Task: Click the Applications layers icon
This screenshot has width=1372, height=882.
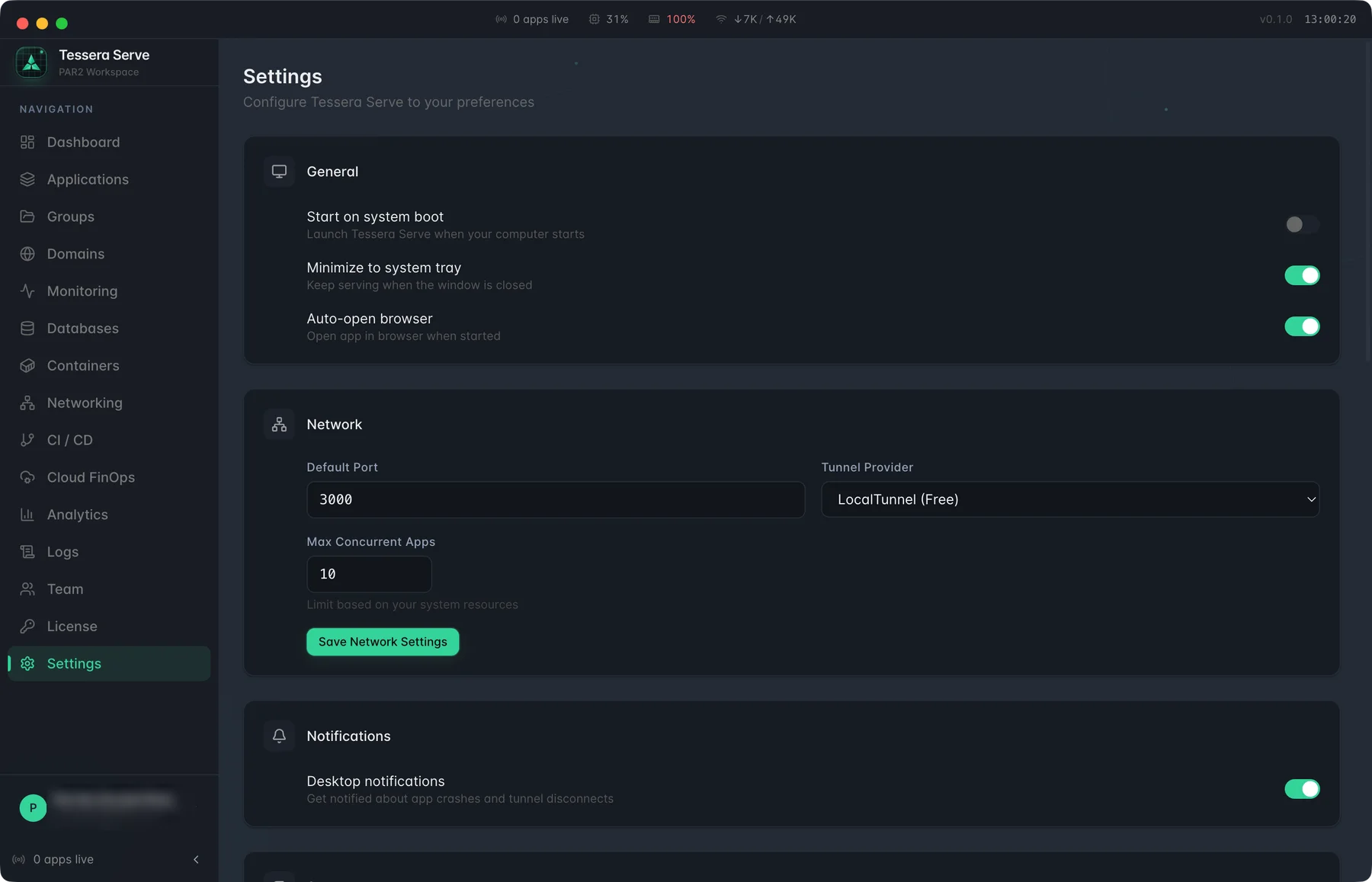Action: (x=27, y=179)
